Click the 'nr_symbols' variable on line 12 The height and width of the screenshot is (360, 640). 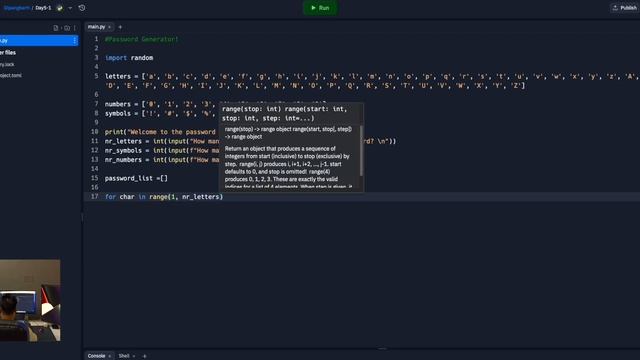pyautogui.click(x=123, y=151)
